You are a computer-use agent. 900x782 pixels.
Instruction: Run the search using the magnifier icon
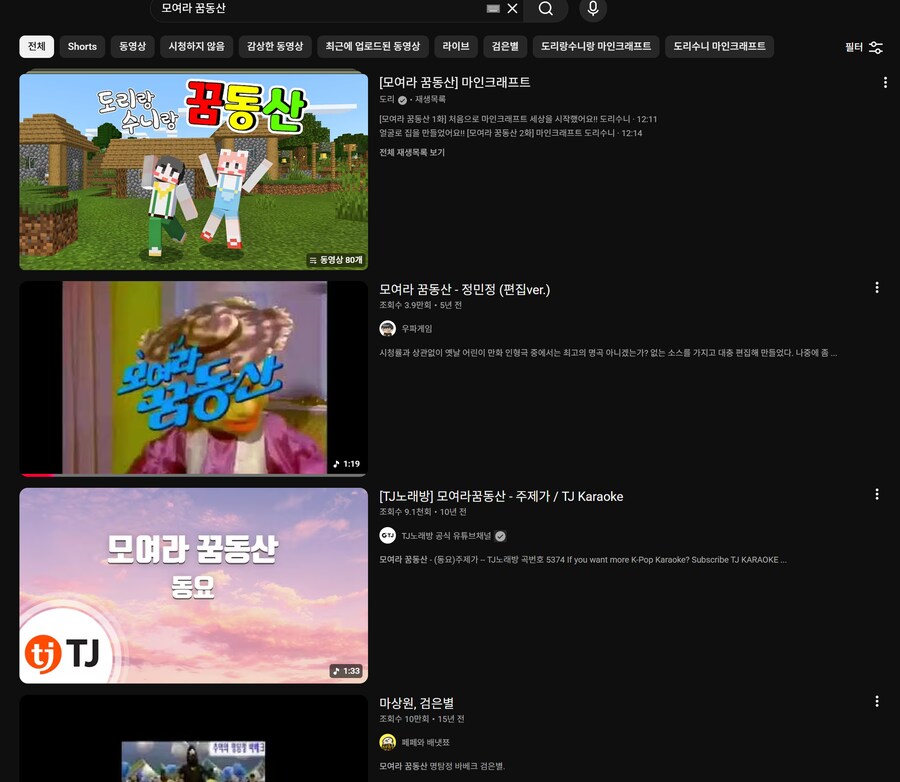[x=544, y=10]
